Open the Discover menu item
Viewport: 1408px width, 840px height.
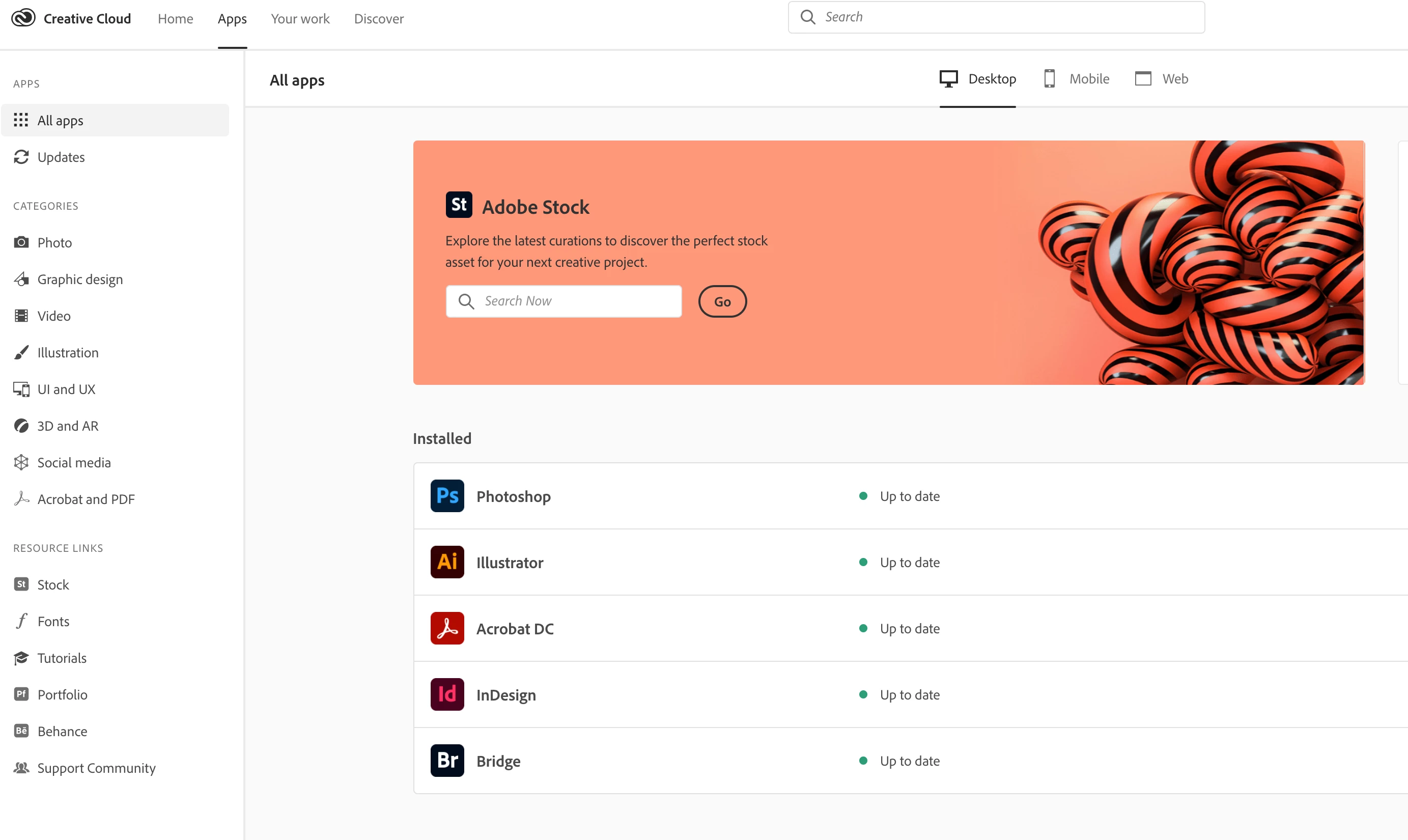point(379,19)
